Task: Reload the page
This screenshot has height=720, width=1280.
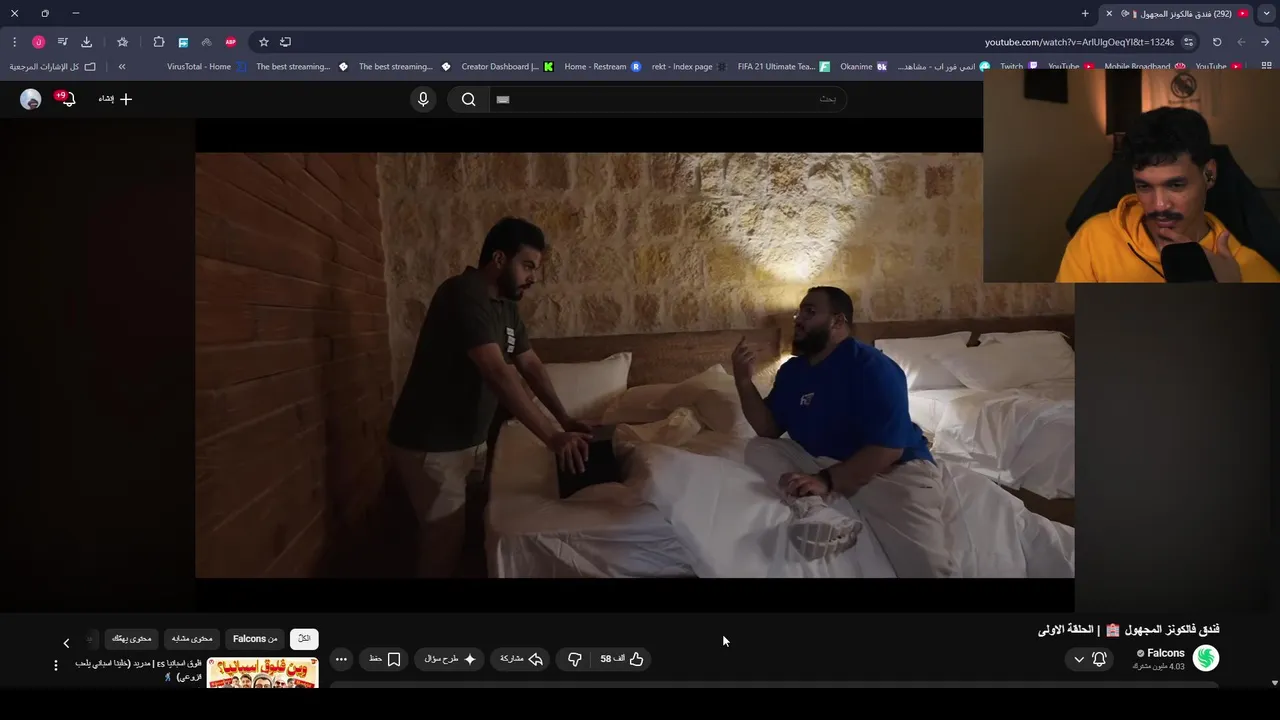Action: pos(1217,42)
